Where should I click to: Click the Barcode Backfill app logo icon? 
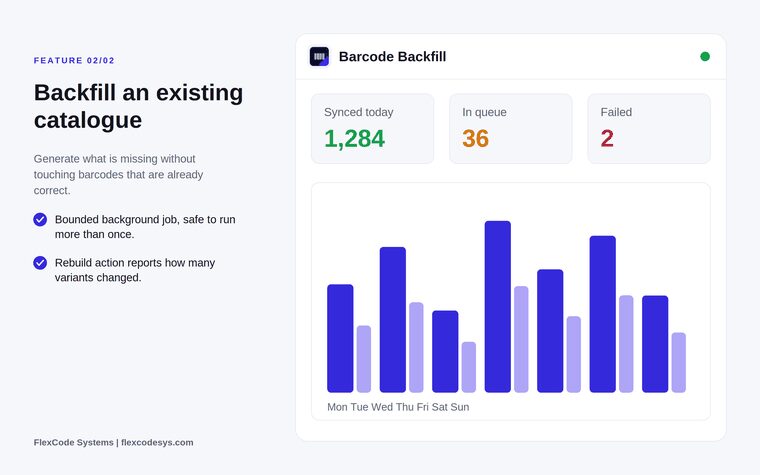pyautogui.click(x=319, y=57)
